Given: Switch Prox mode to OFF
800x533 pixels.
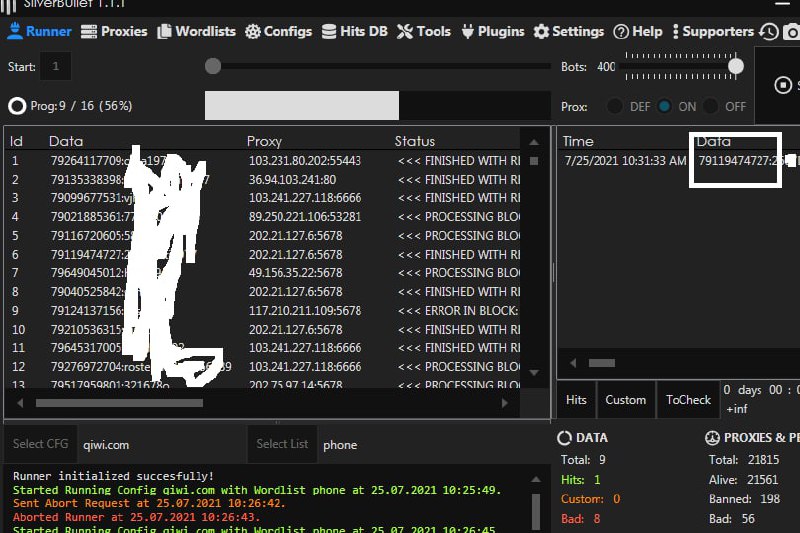Looking at the screenshot, I should click(x=711, y=106).
